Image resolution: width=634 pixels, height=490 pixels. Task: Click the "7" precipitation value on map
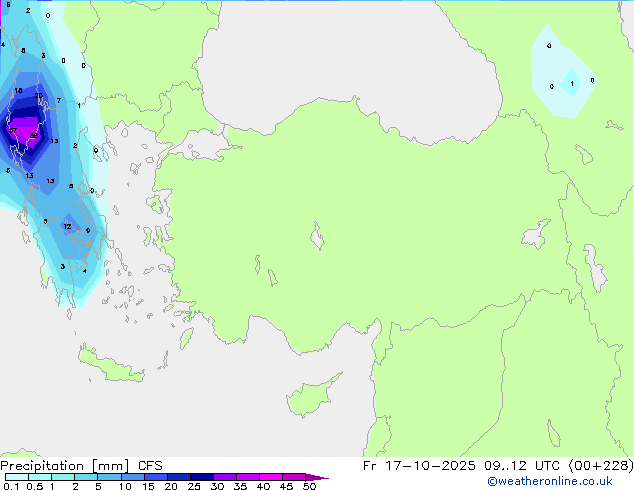[59, 100]
